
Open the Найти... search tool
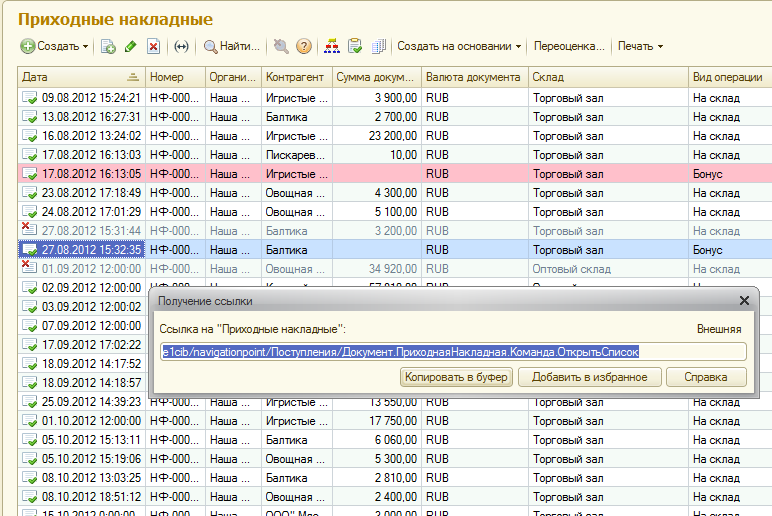[231, 46]
